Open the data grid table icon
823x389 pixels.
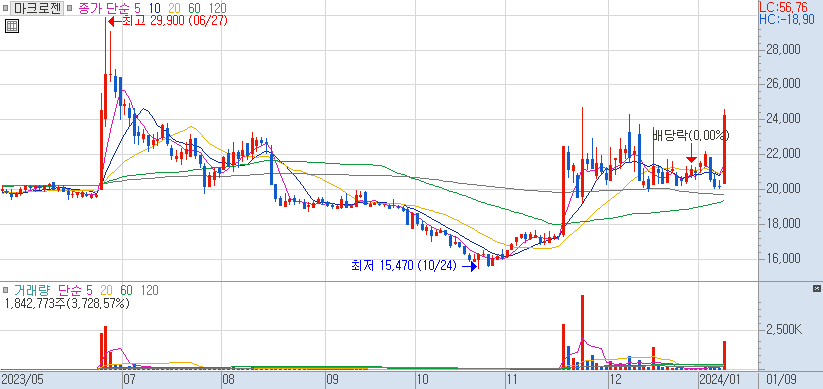point(13,26)
